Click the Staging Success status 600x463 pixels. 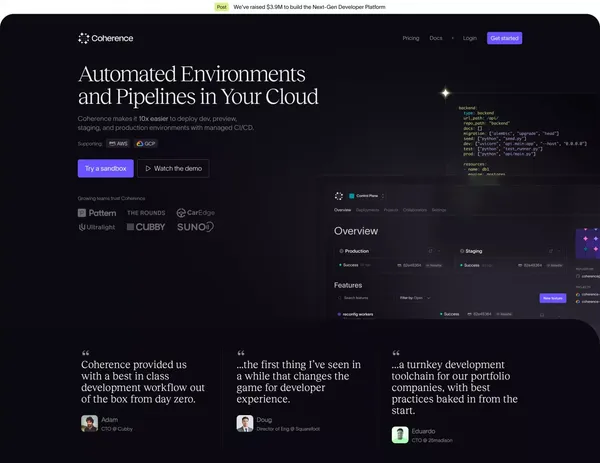pos(470,265)
